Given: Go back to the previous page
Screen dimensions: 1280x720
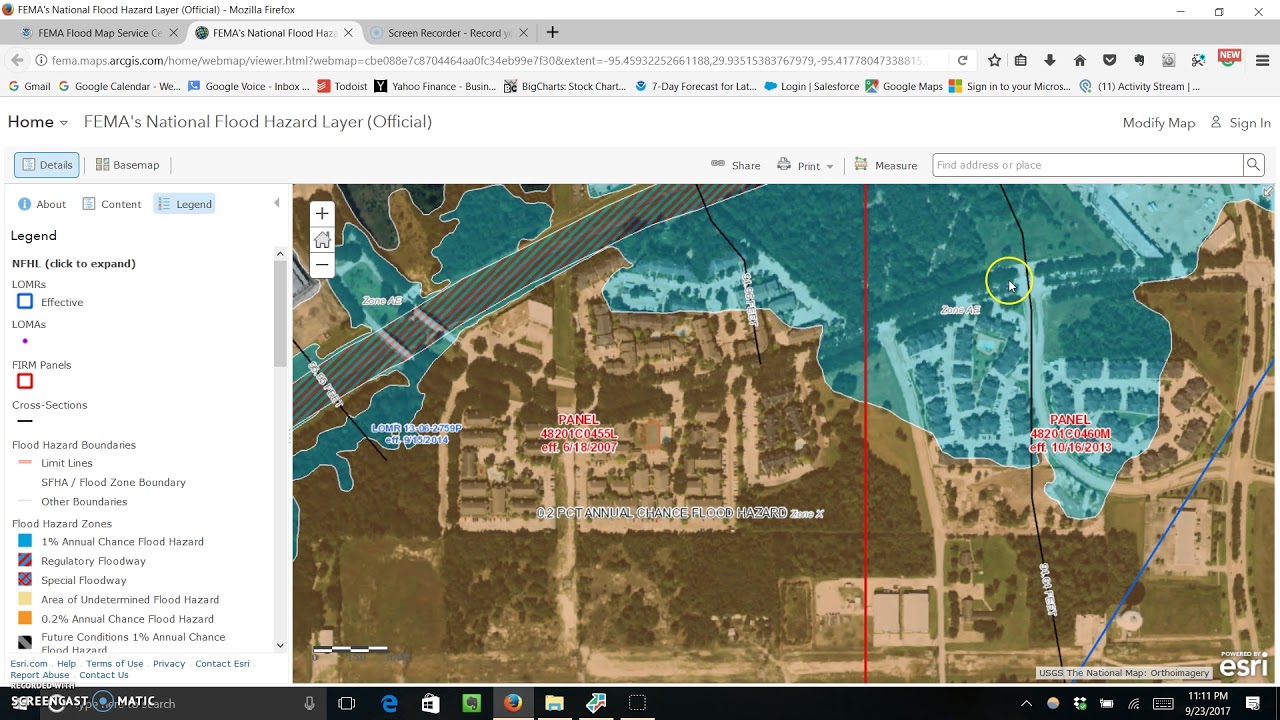Looking at the screenshot, I should point(17,60).
